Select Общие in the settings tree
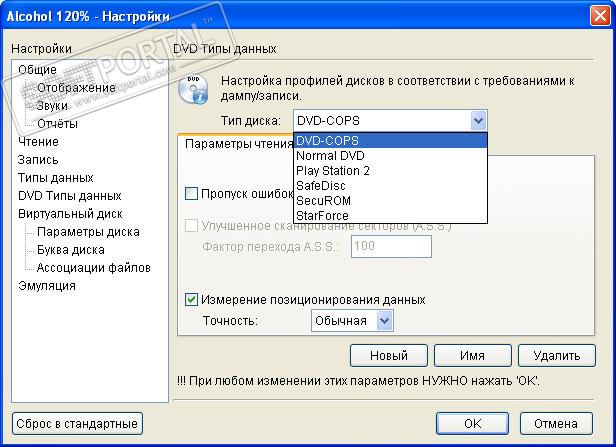Viewport: 616px width, 447px height. [x=37, y=70]
